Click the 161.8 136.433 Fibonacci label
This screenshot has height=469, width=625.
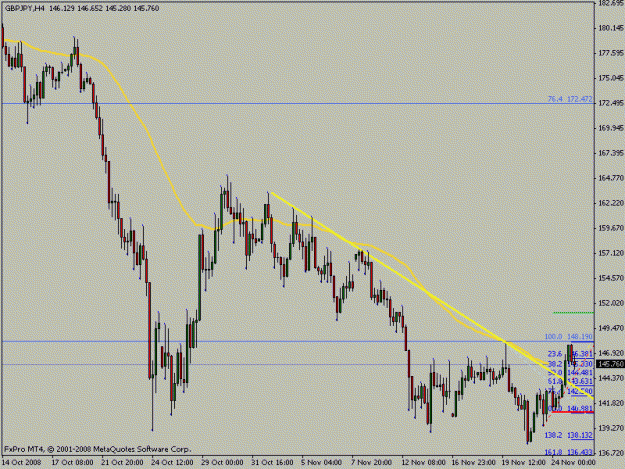[x=568, y=452]
